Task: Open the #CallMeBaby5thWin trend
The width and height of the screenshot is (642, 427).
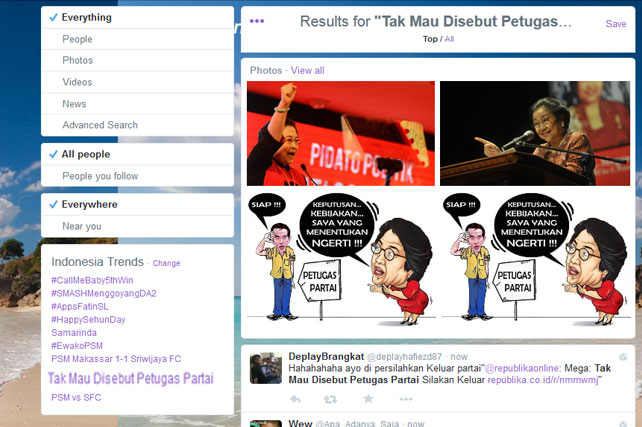Action: click(92, 280)
